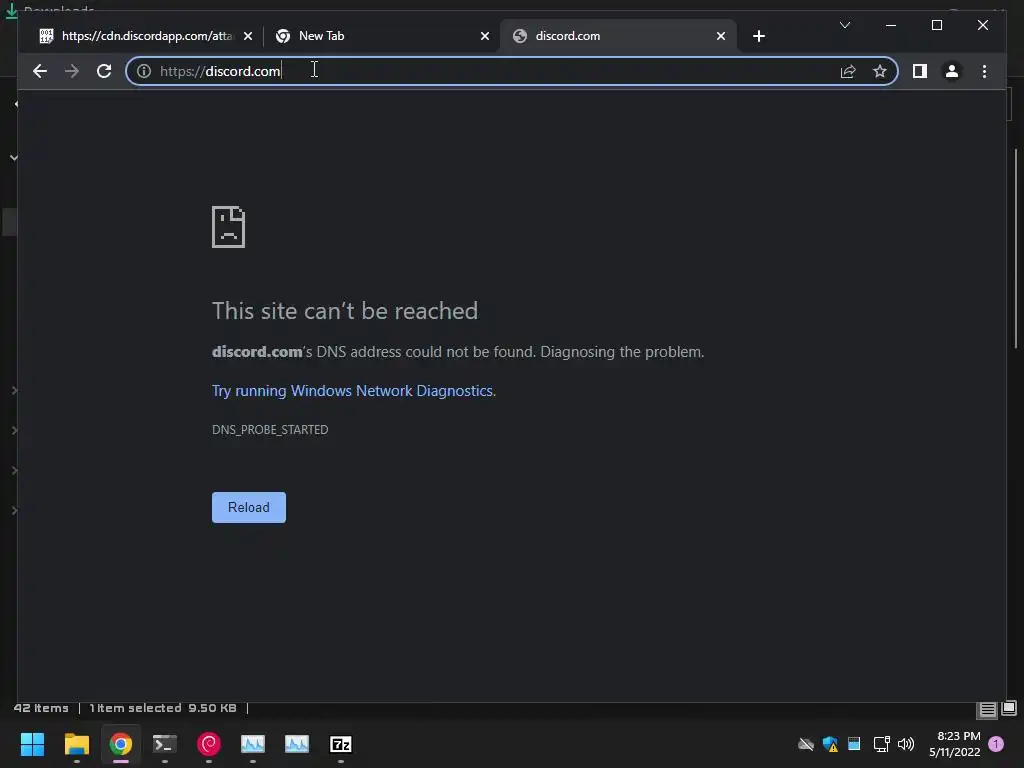Open Try running Windows Network Diagnostics link
Image resolution: width=1024 pixels, height=768 pixels.
tap(352, 391)
